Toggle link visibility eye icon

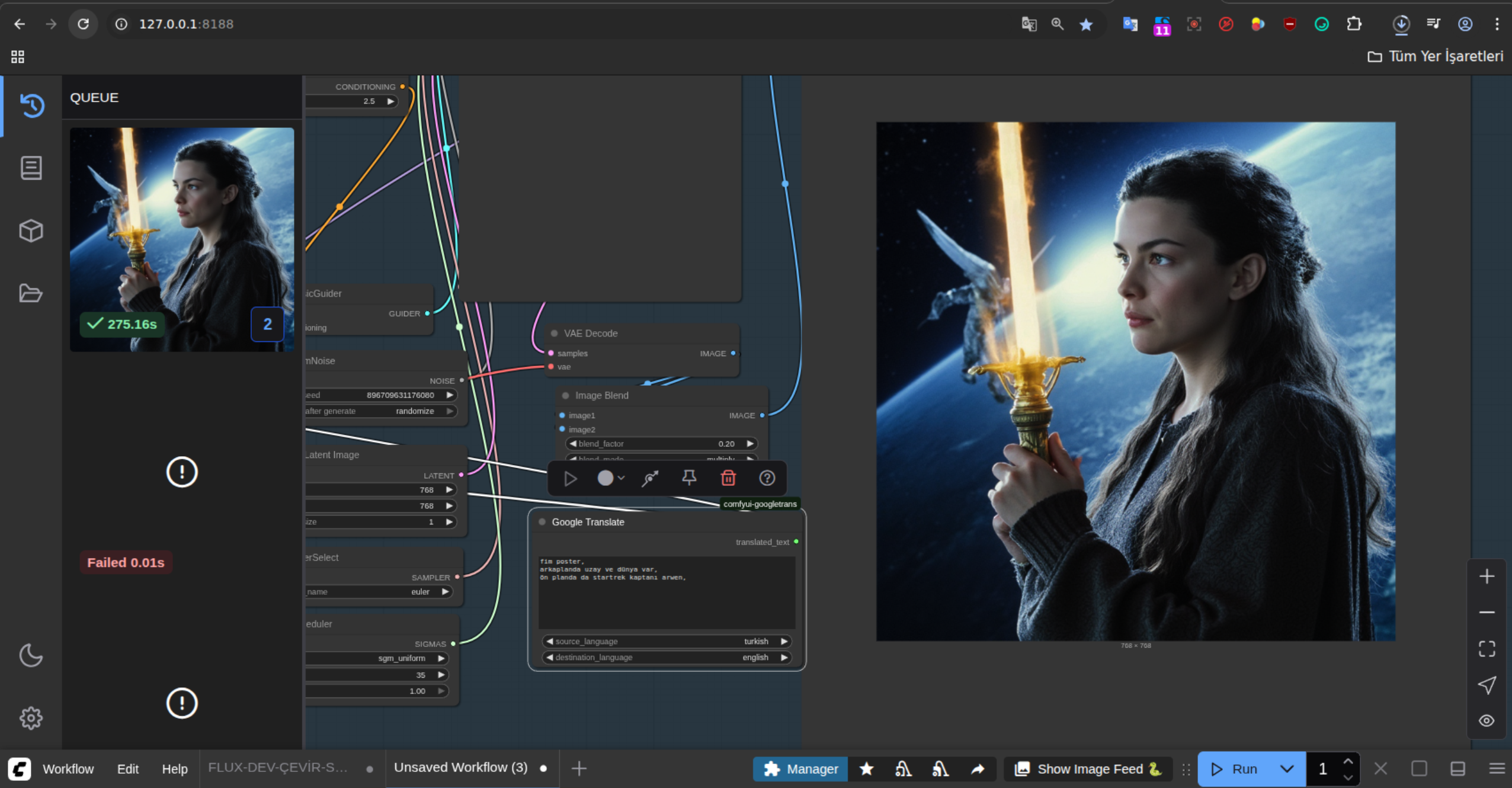pyautogui.click(x=1487, y=720)
